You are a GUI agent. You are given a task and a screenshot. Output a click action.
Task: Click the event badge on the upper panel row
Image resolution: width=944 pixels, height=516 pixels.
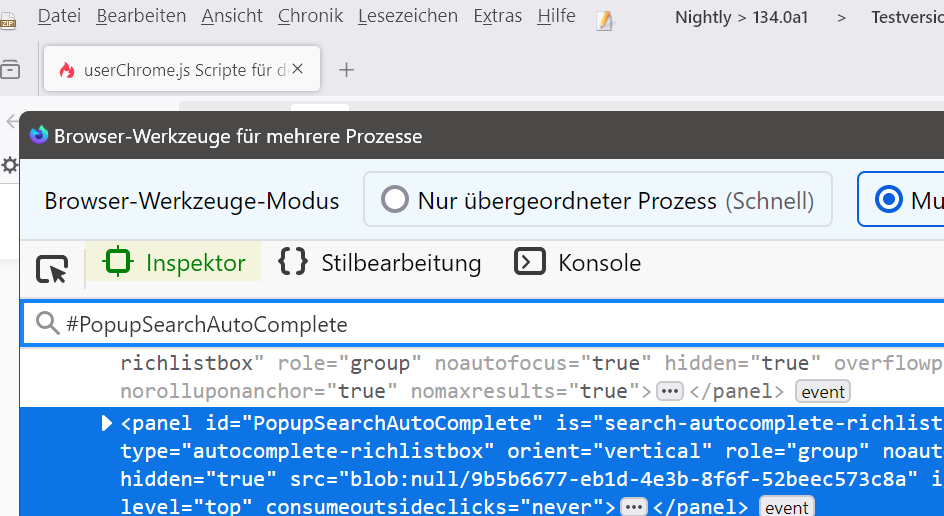(822, 391)
